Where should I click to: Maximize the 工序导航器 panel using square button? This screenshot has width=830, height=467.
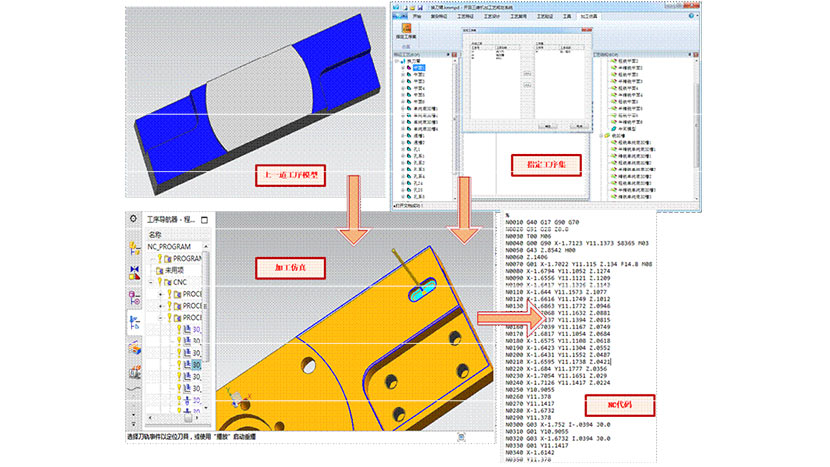[204, 220]
